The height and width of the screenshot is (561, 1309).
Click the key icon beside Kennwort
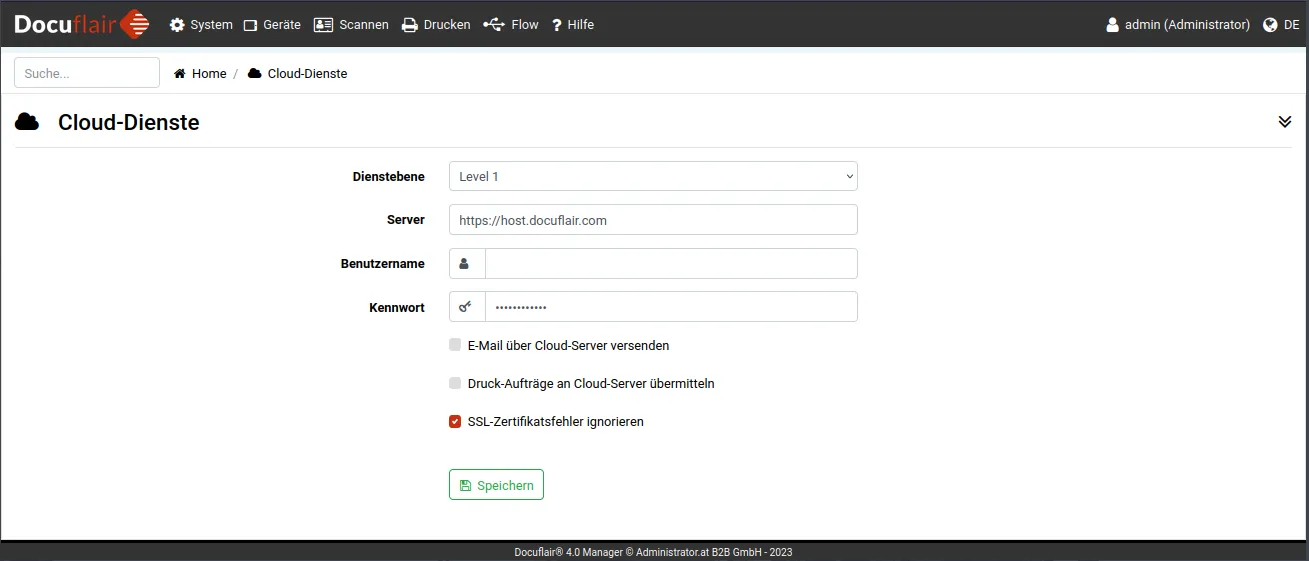[466, 307]
